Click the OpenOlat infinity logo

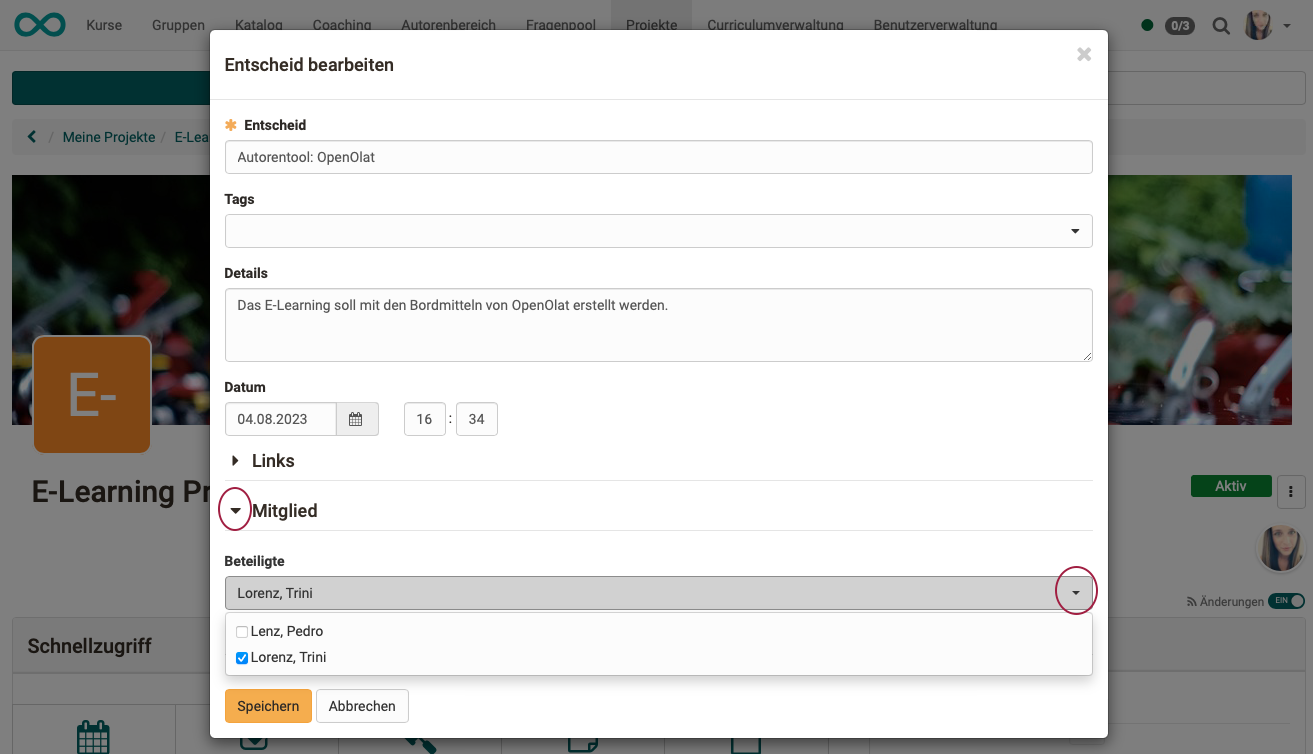coord(41,25)
